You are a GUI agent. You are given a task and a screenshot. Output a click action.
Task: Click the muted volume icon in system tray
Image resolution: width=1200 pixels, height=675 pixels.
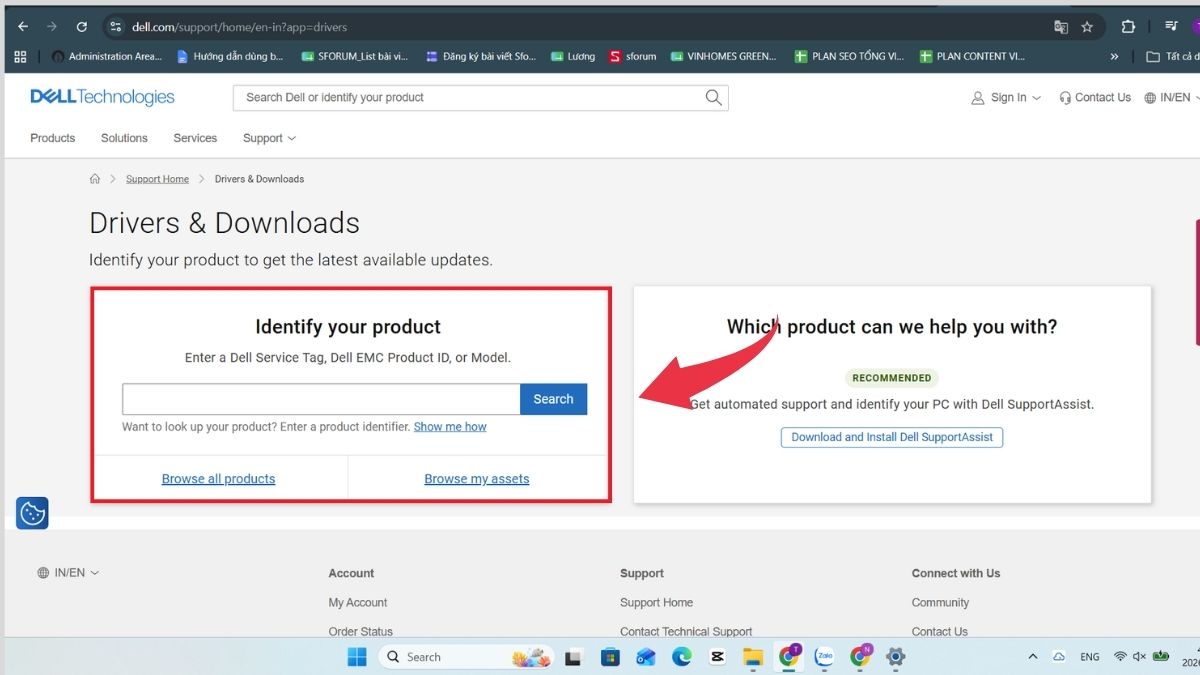point(1140,657)
